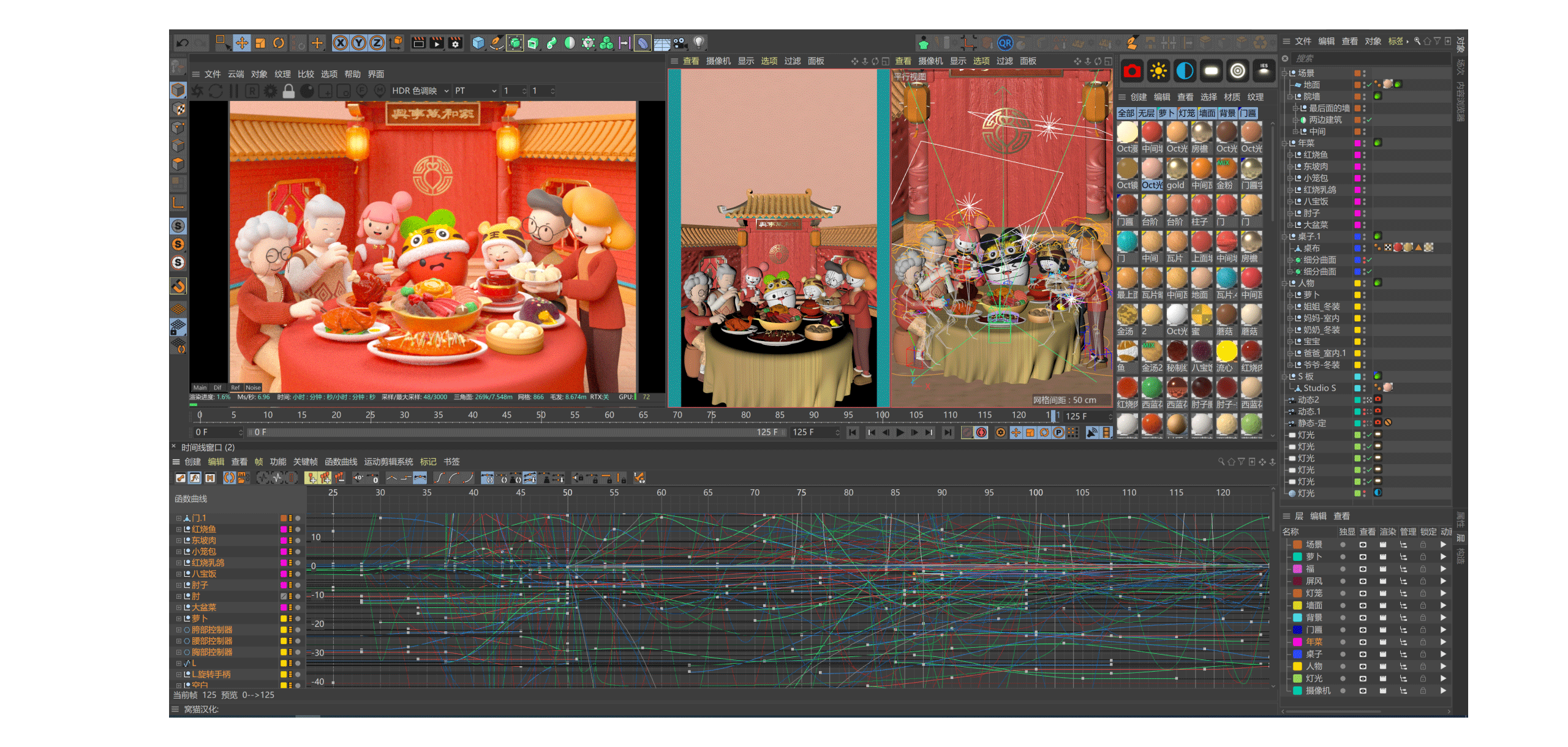The width and height of the screenshot is (1568, 747).
Task: Select the Move tool in the top toolbar
Action: tap(242, 43)
